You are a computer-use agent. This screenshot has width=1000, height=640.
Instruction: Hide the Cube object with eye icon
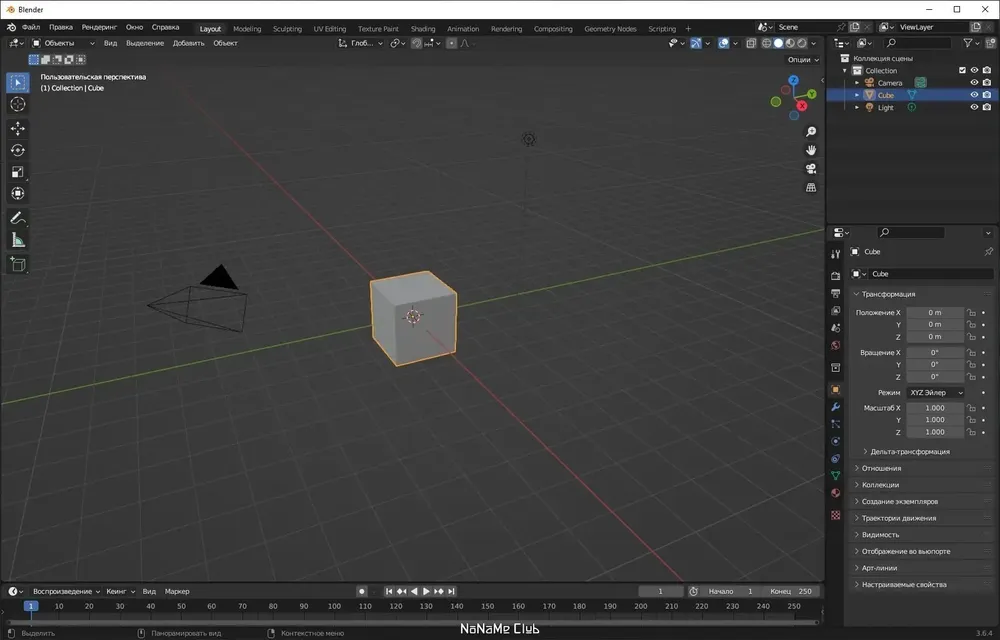coord(974,95)
